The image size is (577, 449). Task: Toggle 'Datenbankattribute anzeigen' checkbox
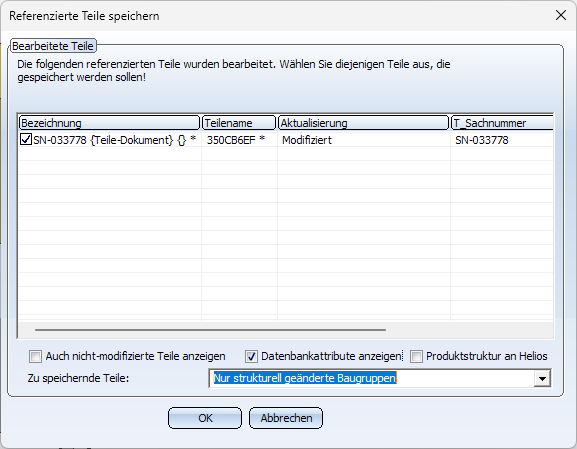pyautogui.click(x=251, y=356)
